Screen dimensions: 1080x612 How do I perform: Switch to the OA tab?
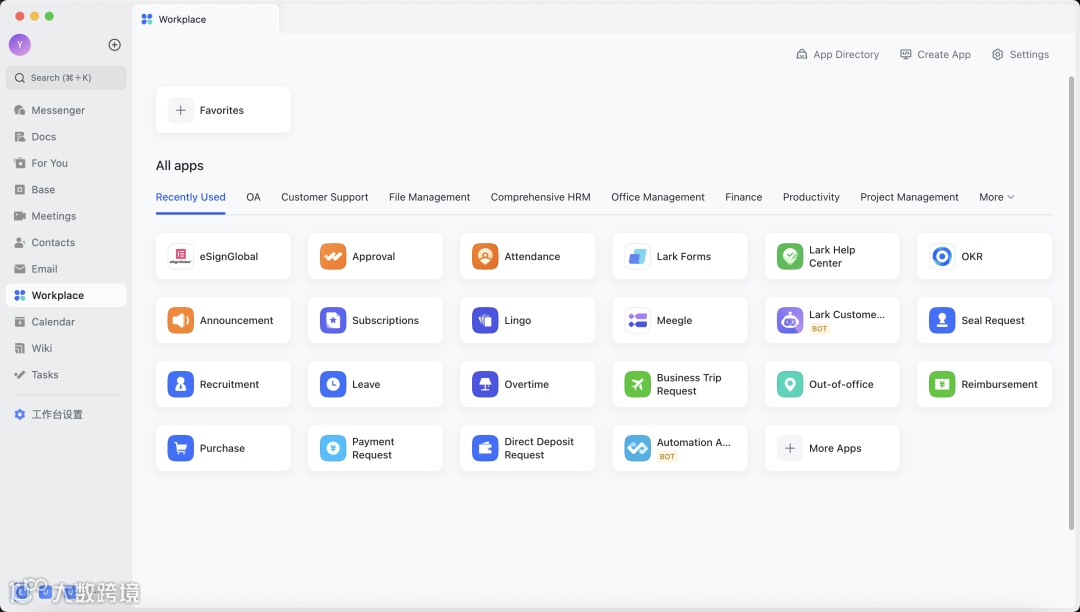[x=253, y=197]
